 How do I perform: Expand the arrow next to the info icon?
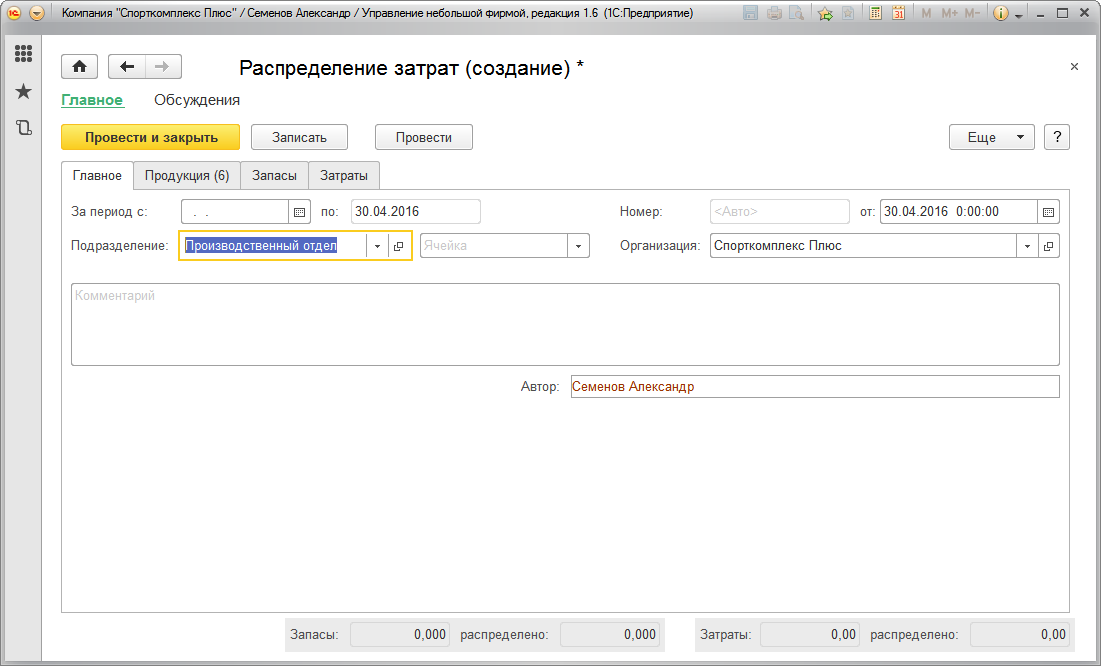(x=1018, y=15)
